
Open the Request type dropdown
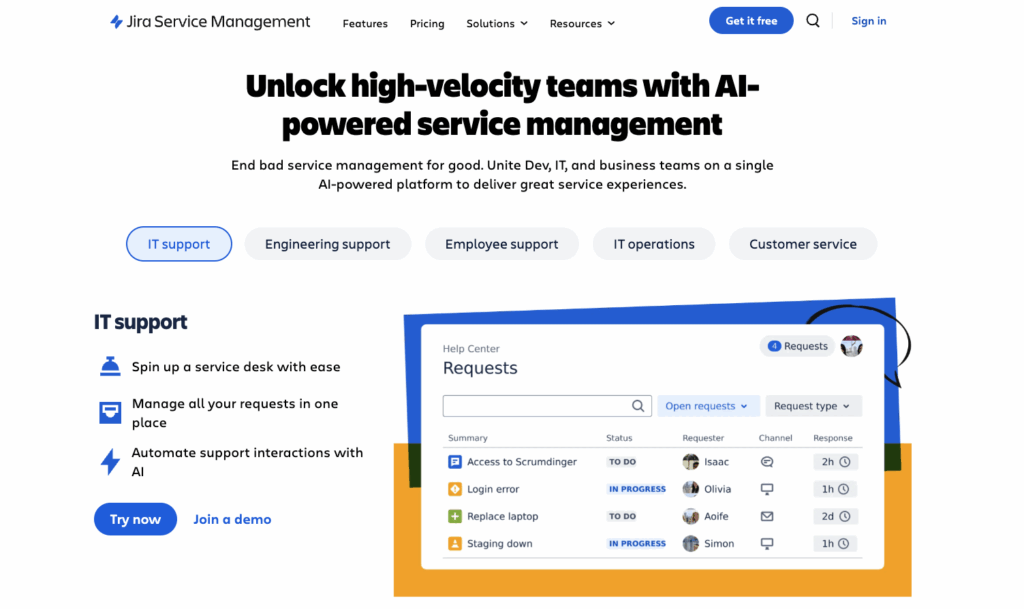(x=814, y=406)
